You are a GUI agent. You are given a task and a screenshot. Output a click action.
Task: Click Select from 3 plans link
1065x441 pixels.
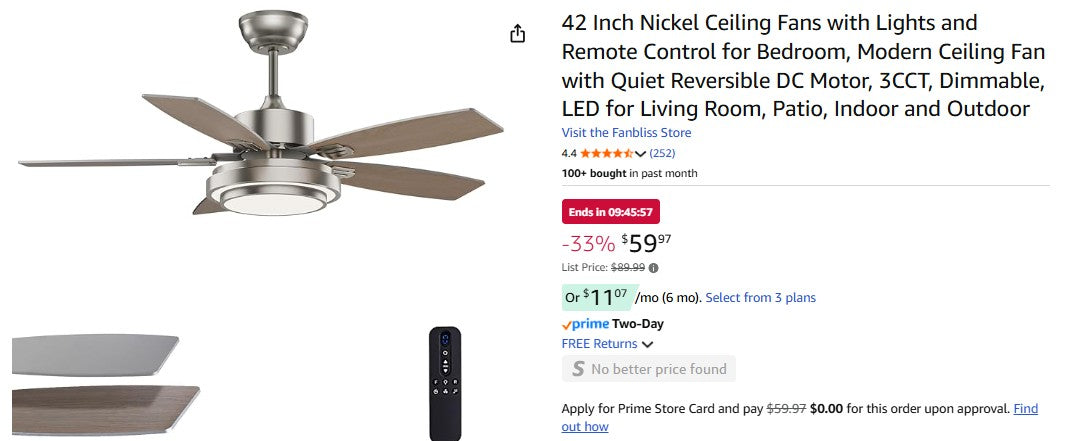760,298
